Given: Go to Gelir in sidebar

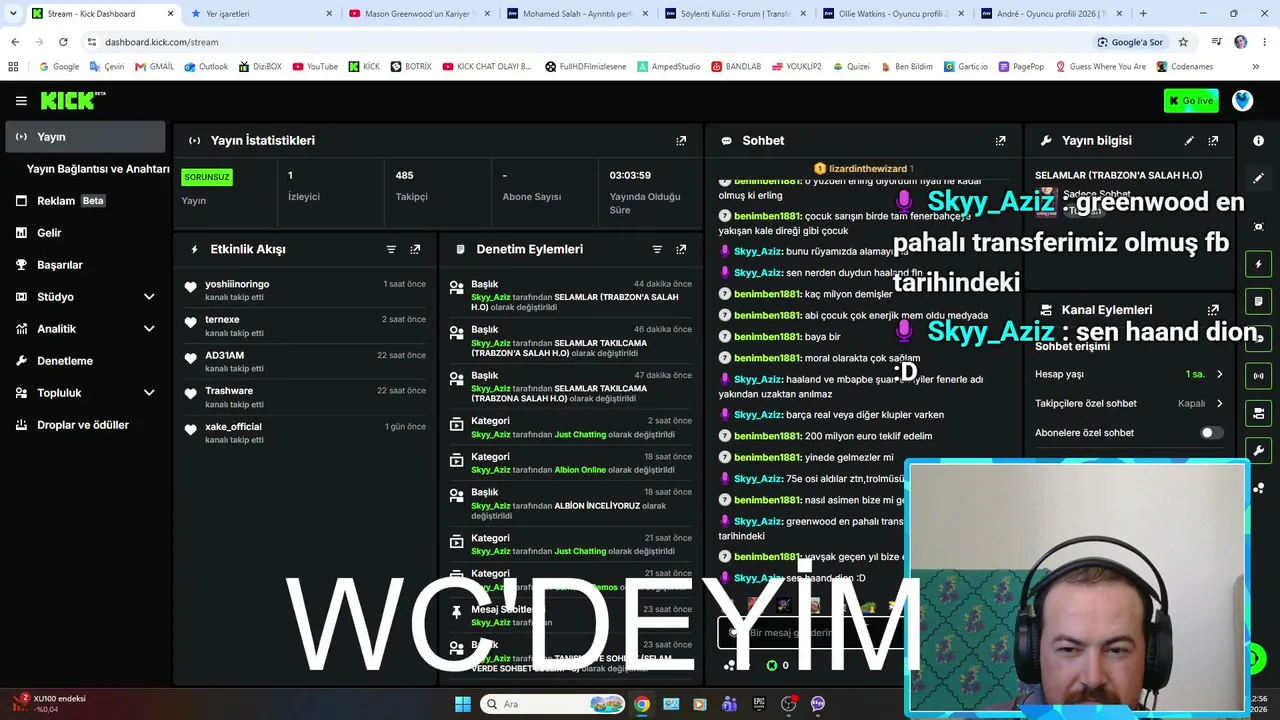Looking at the screenshot, I should [x=85, y=233].
